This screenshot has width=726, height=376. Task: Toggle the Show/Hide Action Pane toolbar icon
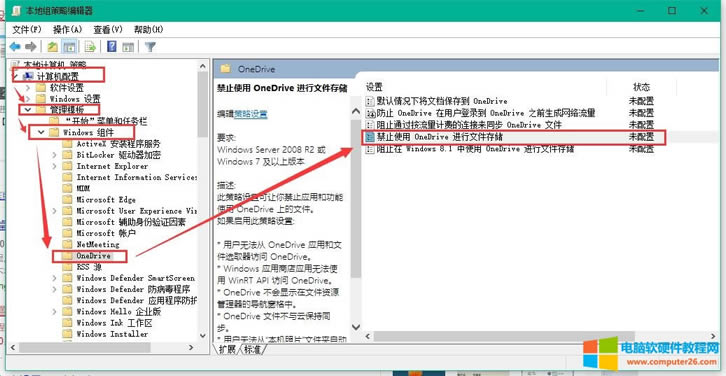128,46
